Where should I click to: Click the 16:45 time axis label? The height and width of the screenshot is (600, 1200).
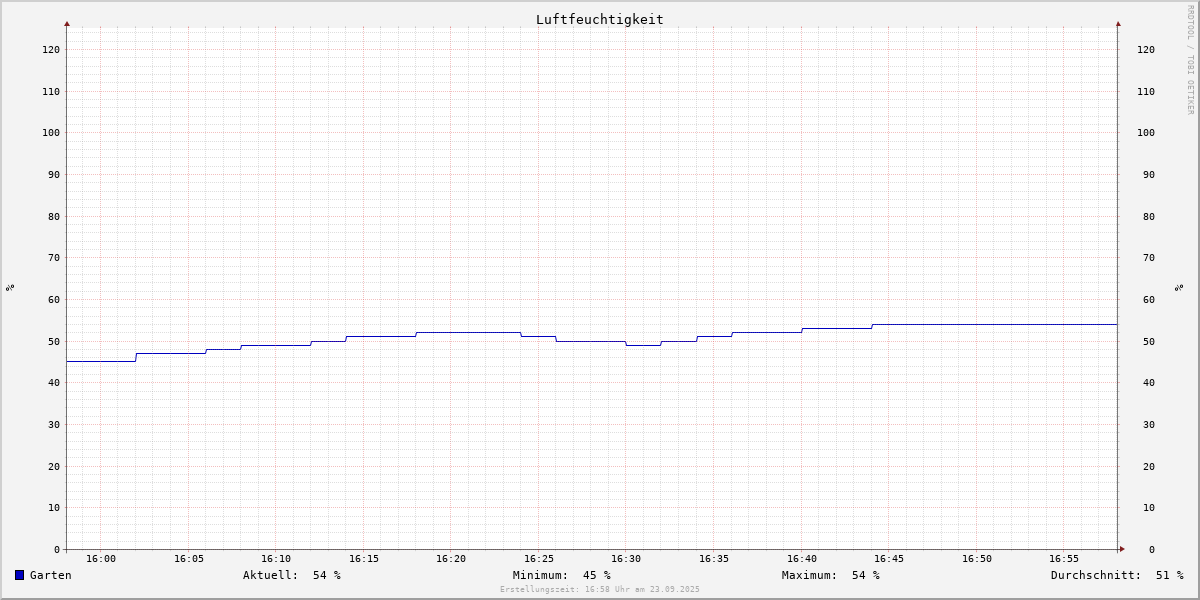point(889,559)
